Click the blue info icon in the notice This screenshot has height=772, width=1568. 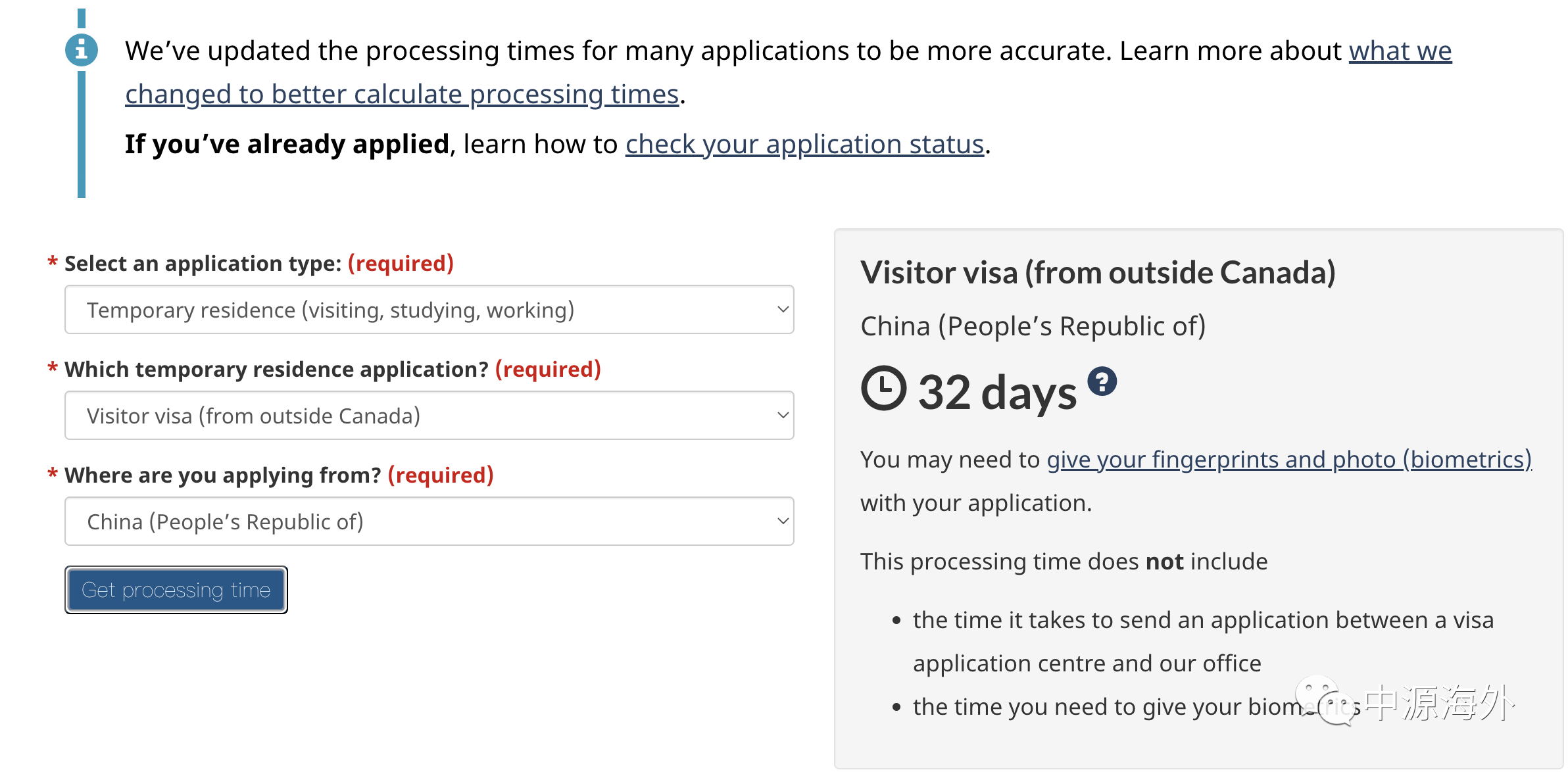coord(82,50)
